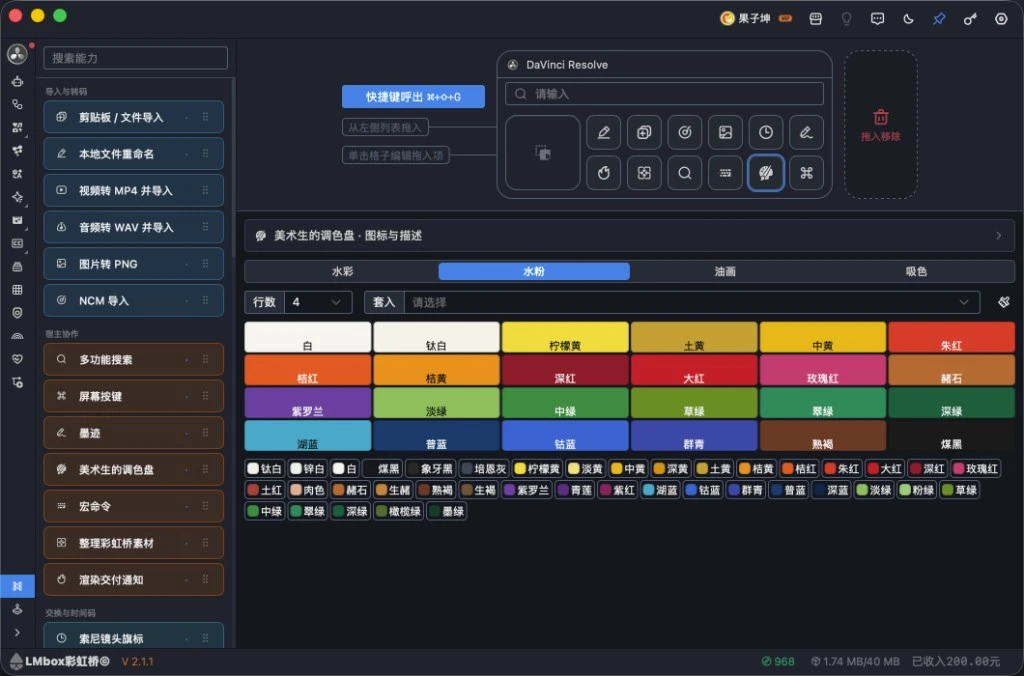This screenshot has height=676, width=1024.
Task: Open the store icon in top bar
Action: pyautogui.click(x=816, y=19)
